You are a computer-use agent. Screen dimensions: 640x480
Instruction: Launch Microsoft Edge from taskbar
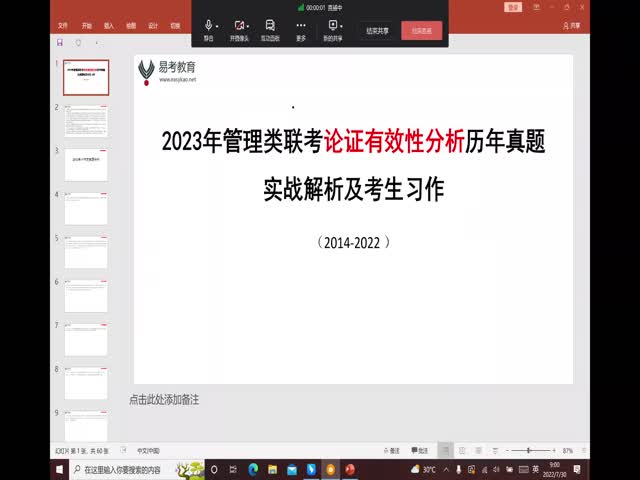coord(253,470)
